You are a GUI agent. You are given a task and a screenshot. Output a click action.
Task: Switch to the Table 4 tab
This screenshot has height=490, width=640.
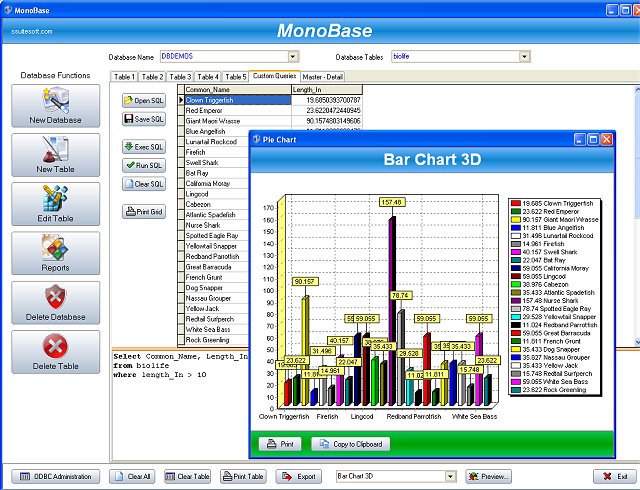[x=208, y=77]
